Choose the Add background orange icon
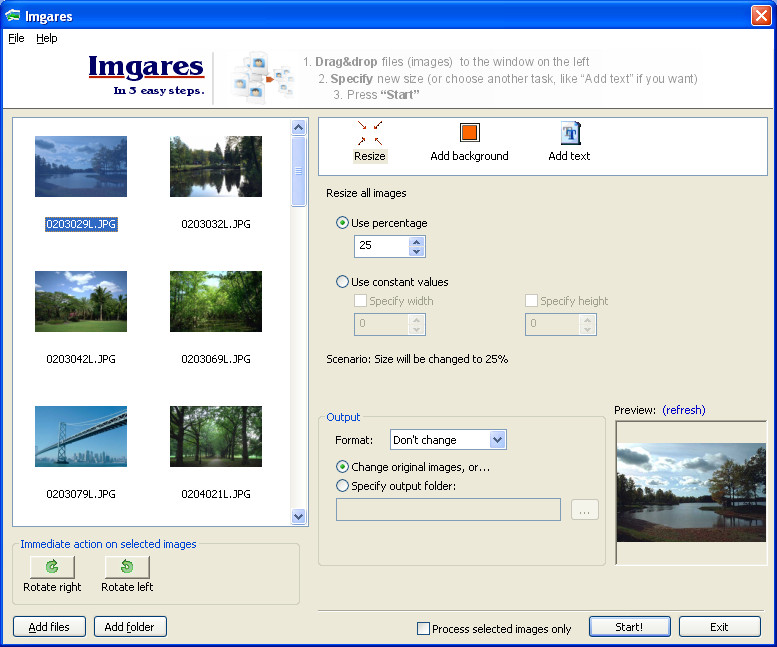 click(469, 133)
